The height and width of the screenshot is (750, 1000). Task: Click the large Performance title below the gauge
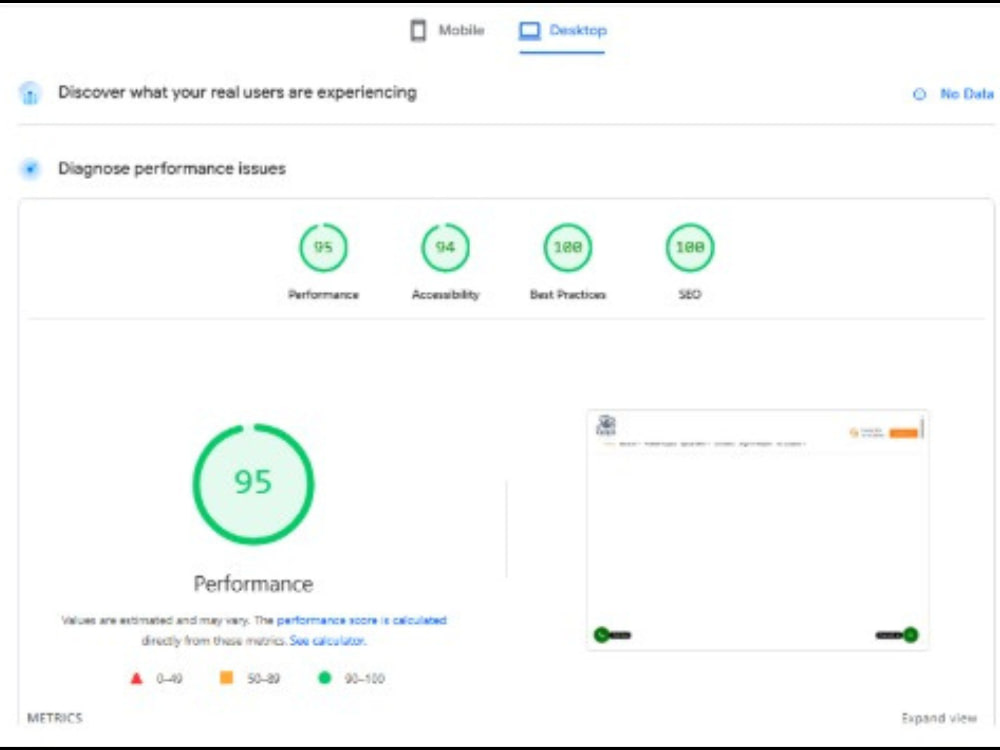(253, 584)
